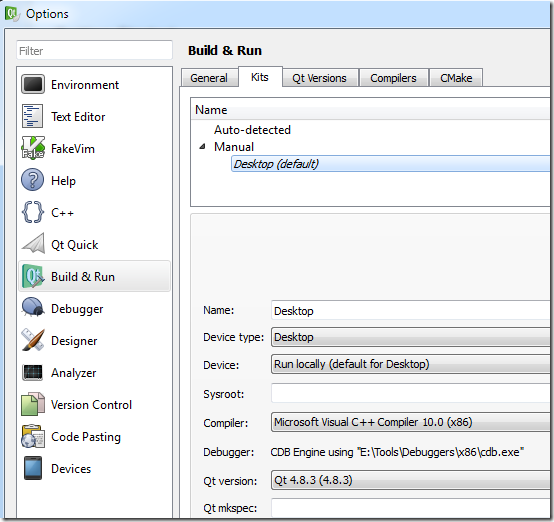Click the kit Name input field
This screenshot has height=522, width=554.
410,311
